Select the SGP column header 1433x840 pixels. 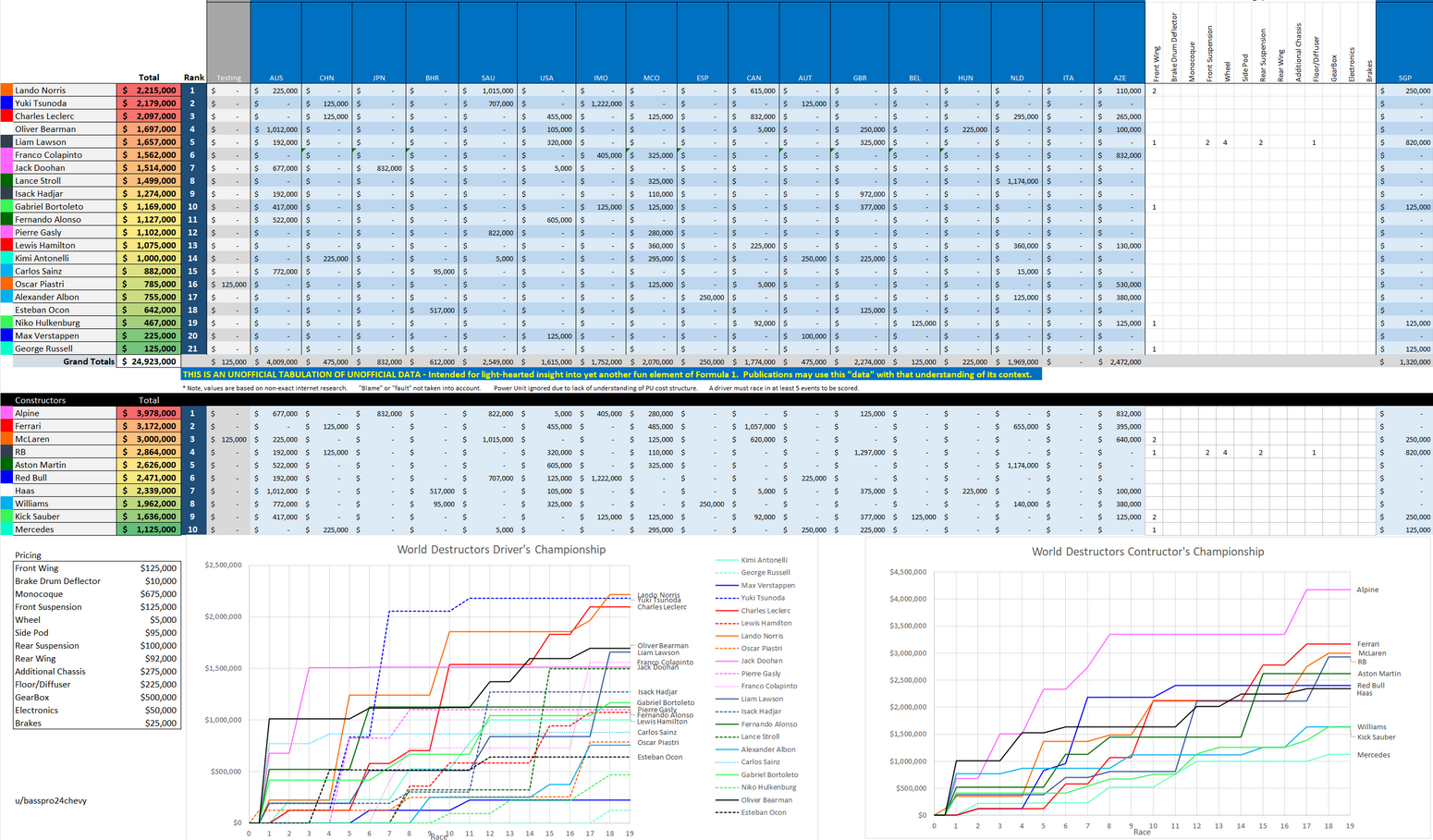(1403, 78)
